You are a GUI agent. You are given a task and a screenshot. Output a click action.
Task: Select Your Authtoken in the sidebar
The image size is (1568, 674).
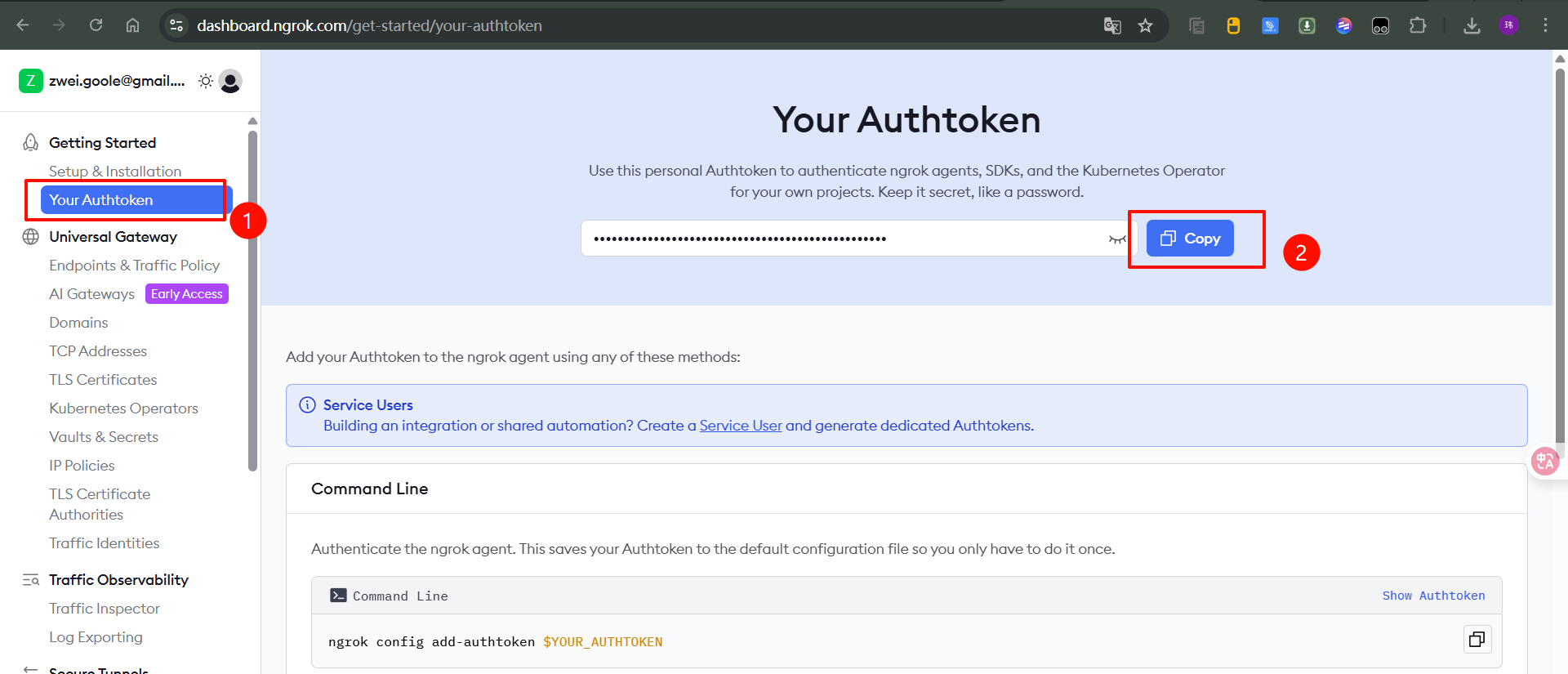coord(136,200)
